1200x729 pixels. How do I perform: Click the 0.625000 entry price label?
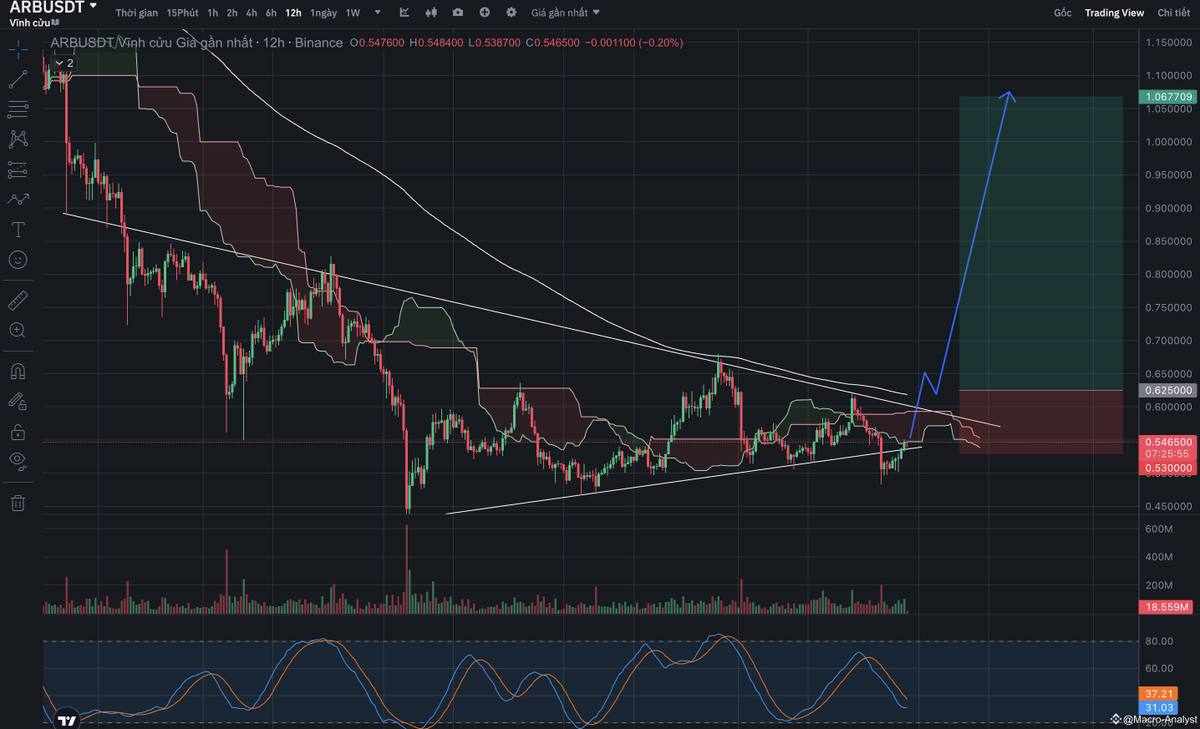pyautogui.click(x=1167, y=390)
